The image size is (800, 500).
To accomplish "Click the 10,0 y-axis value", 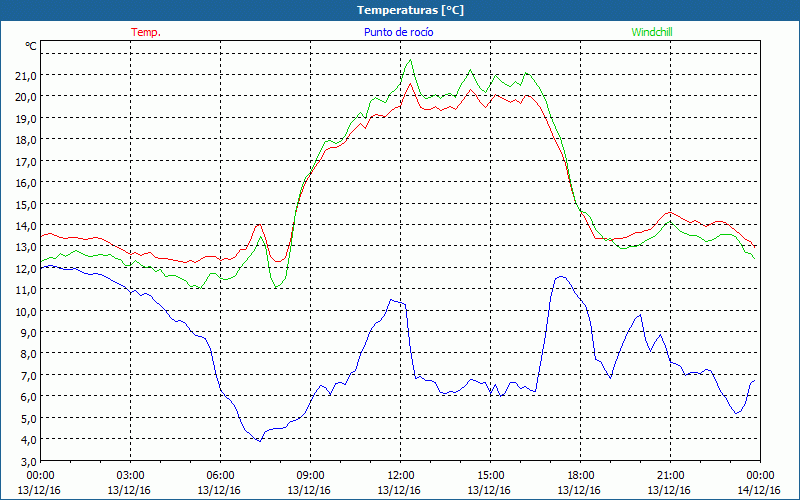I will point(26,311).
